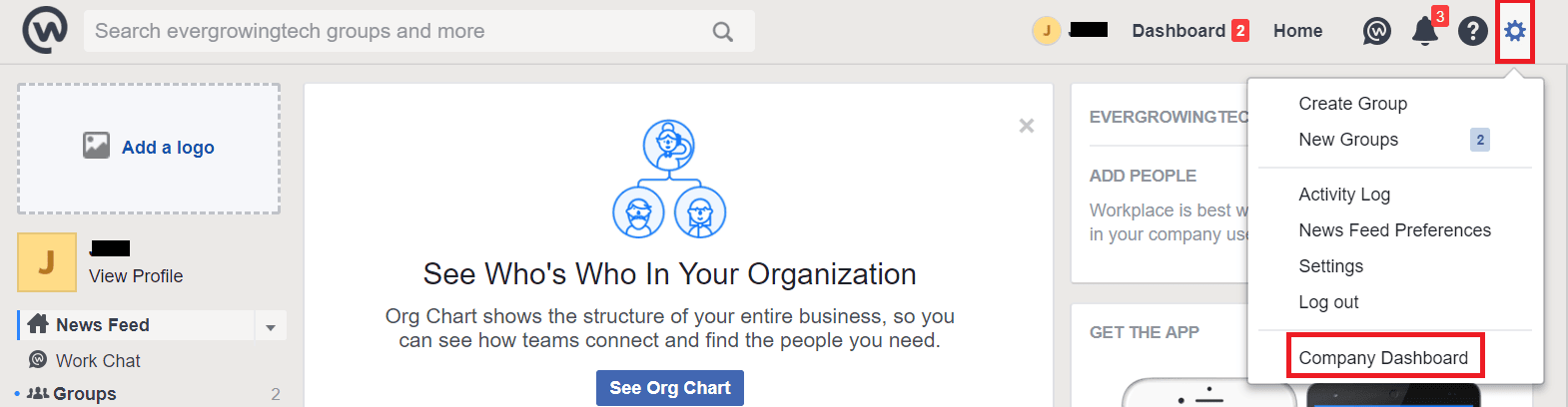Open the notifications bell
The height and width of the screenshot is (407, 1568).
1425,32
